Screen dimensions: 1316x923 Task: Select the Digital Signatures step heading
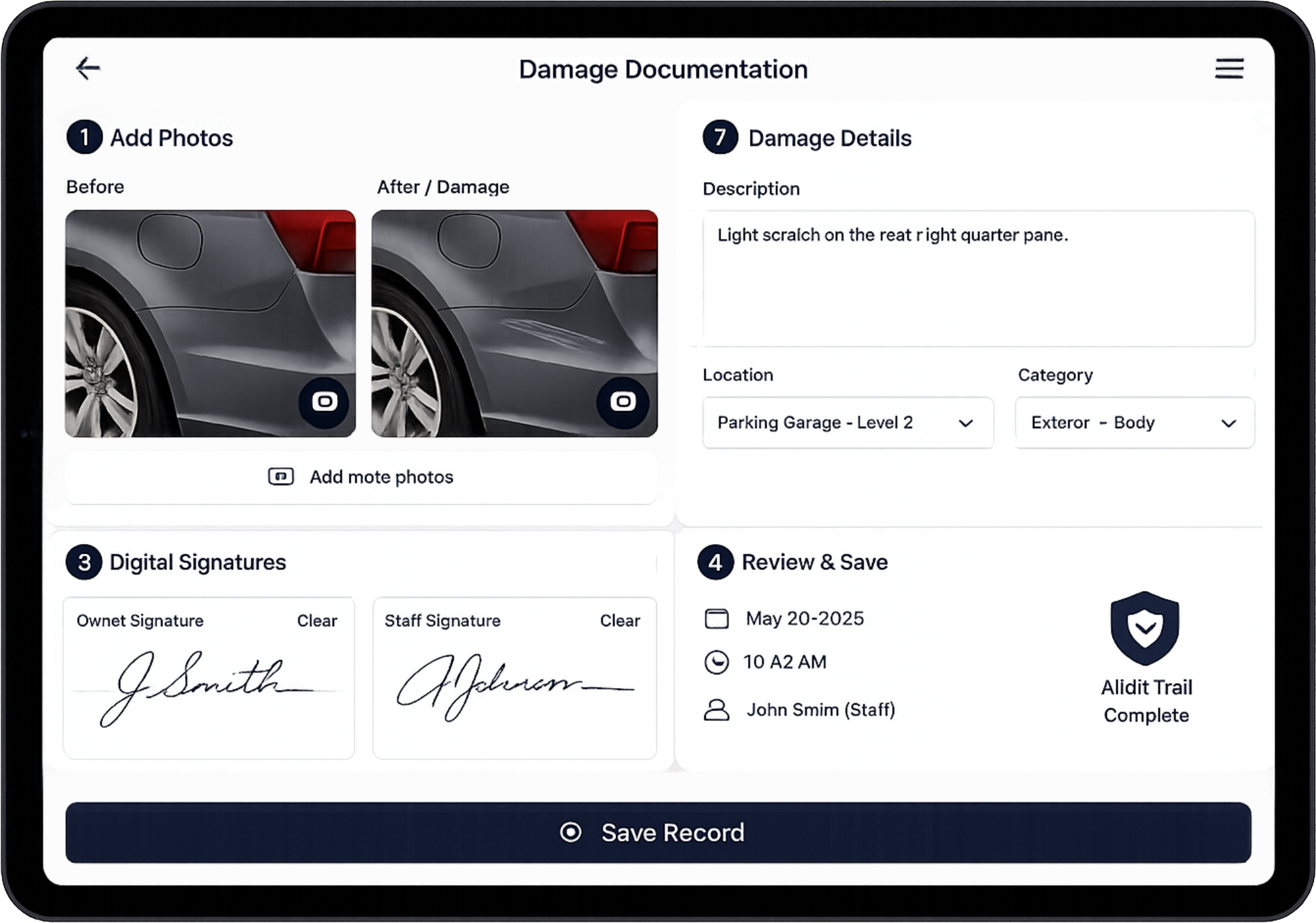pos(176,562)
